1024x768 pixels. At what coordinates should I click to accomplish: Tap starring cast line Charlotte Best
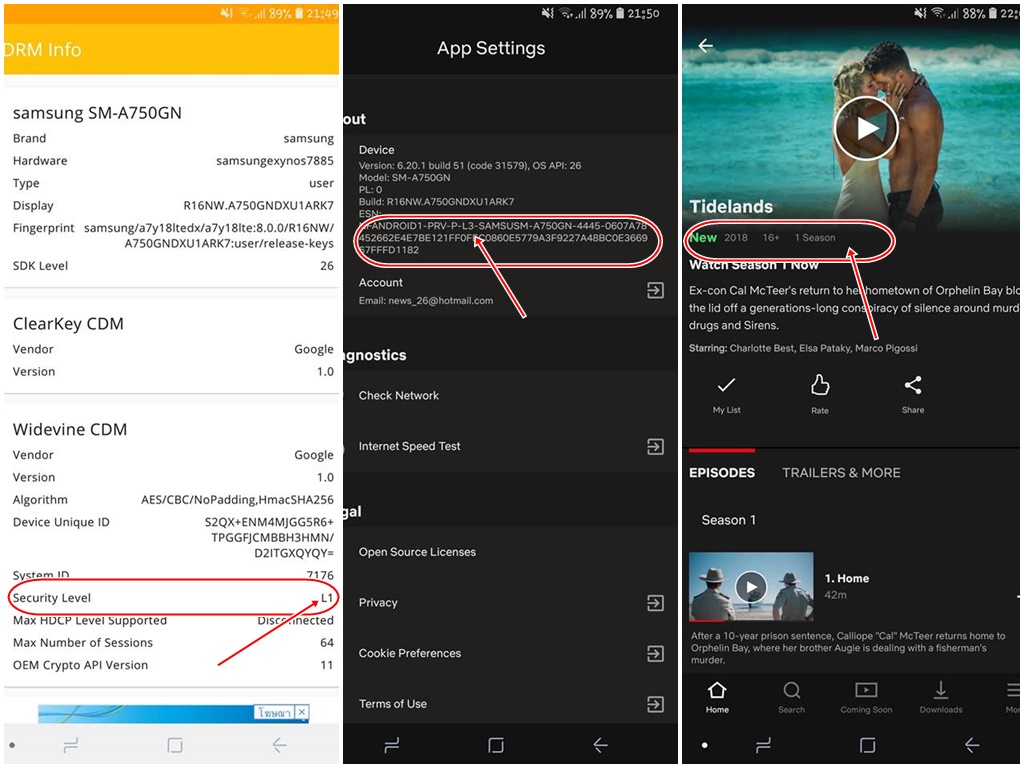[x=803, y=348]
